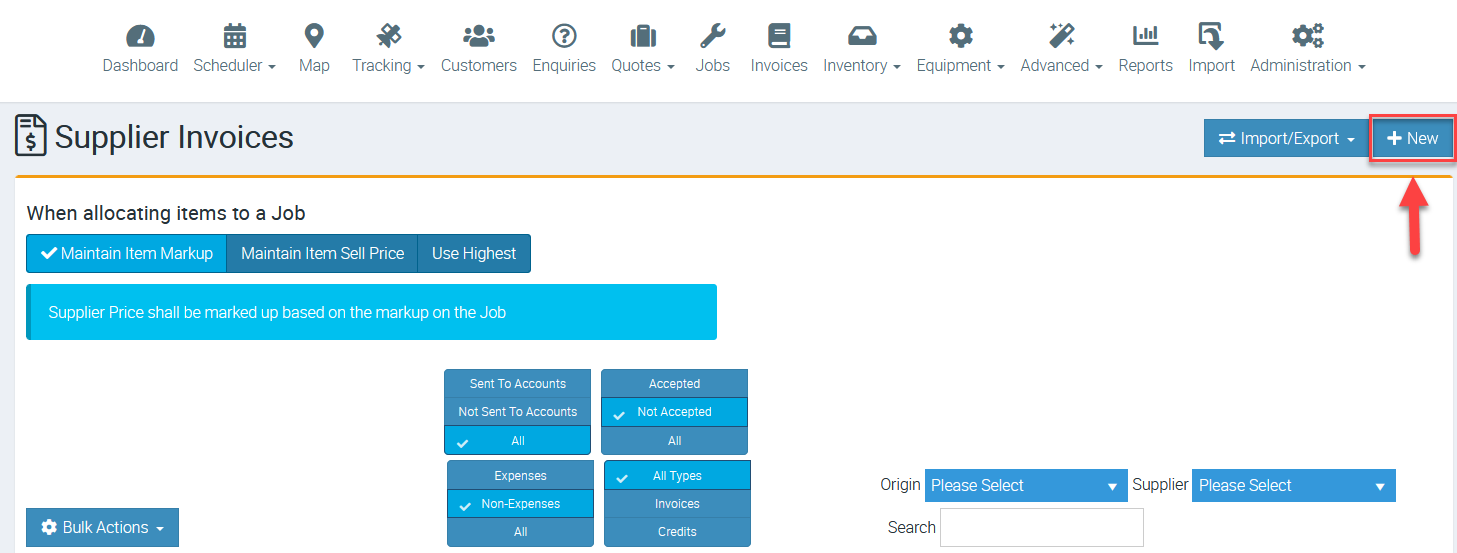Filter by Credits type
1457x553 pixels.
tap(677, 532)
